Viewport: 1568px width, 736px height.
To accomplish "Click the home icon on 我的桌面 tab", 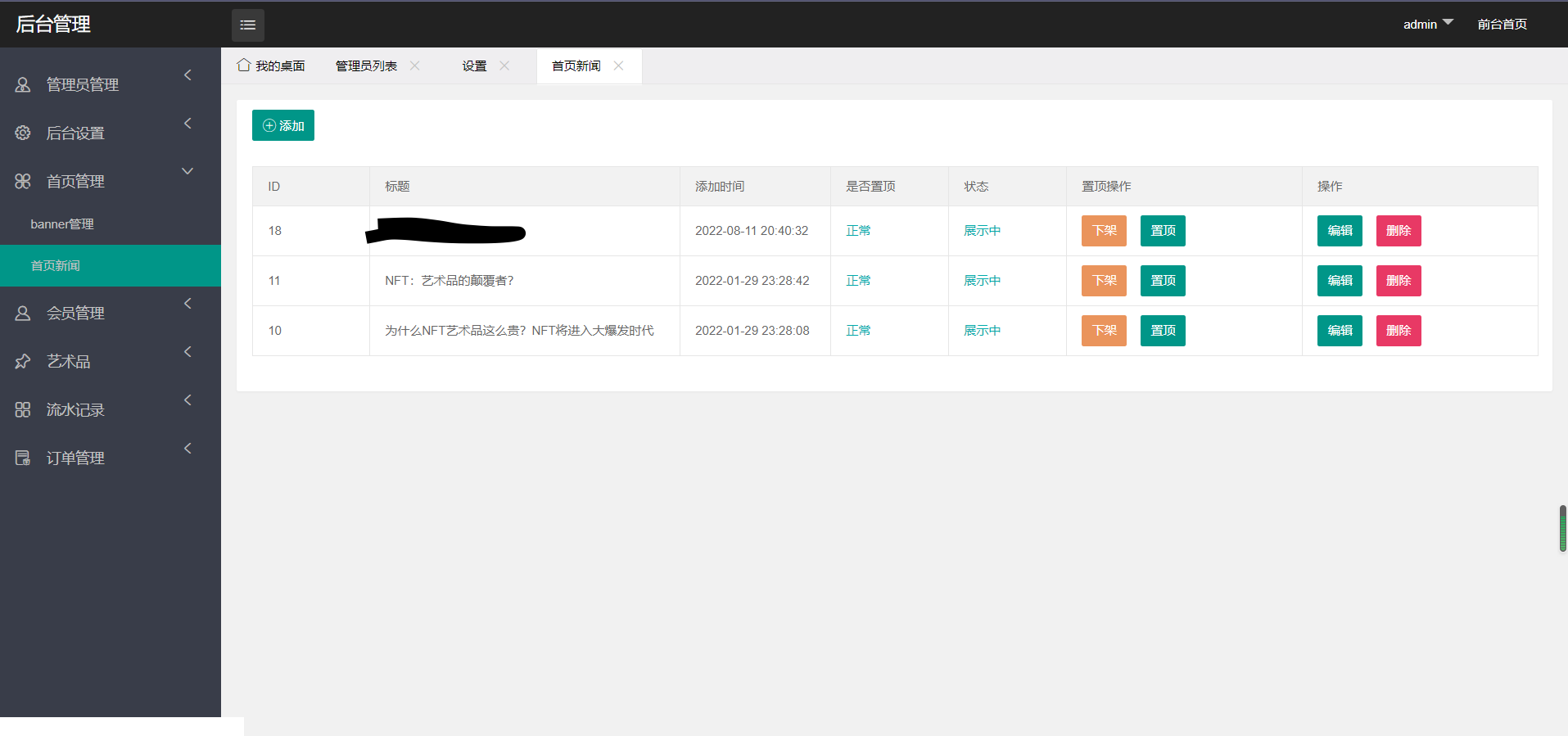I will [x=243, y=65].
